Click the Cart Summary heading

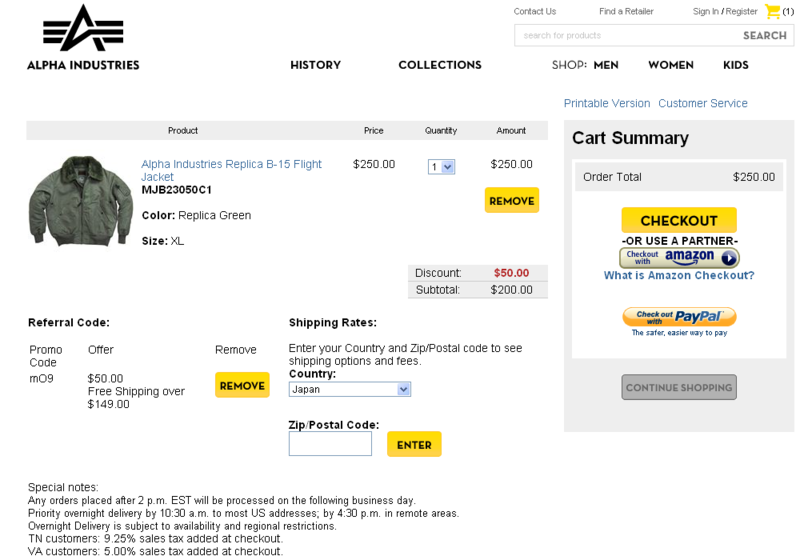point(630,138)
